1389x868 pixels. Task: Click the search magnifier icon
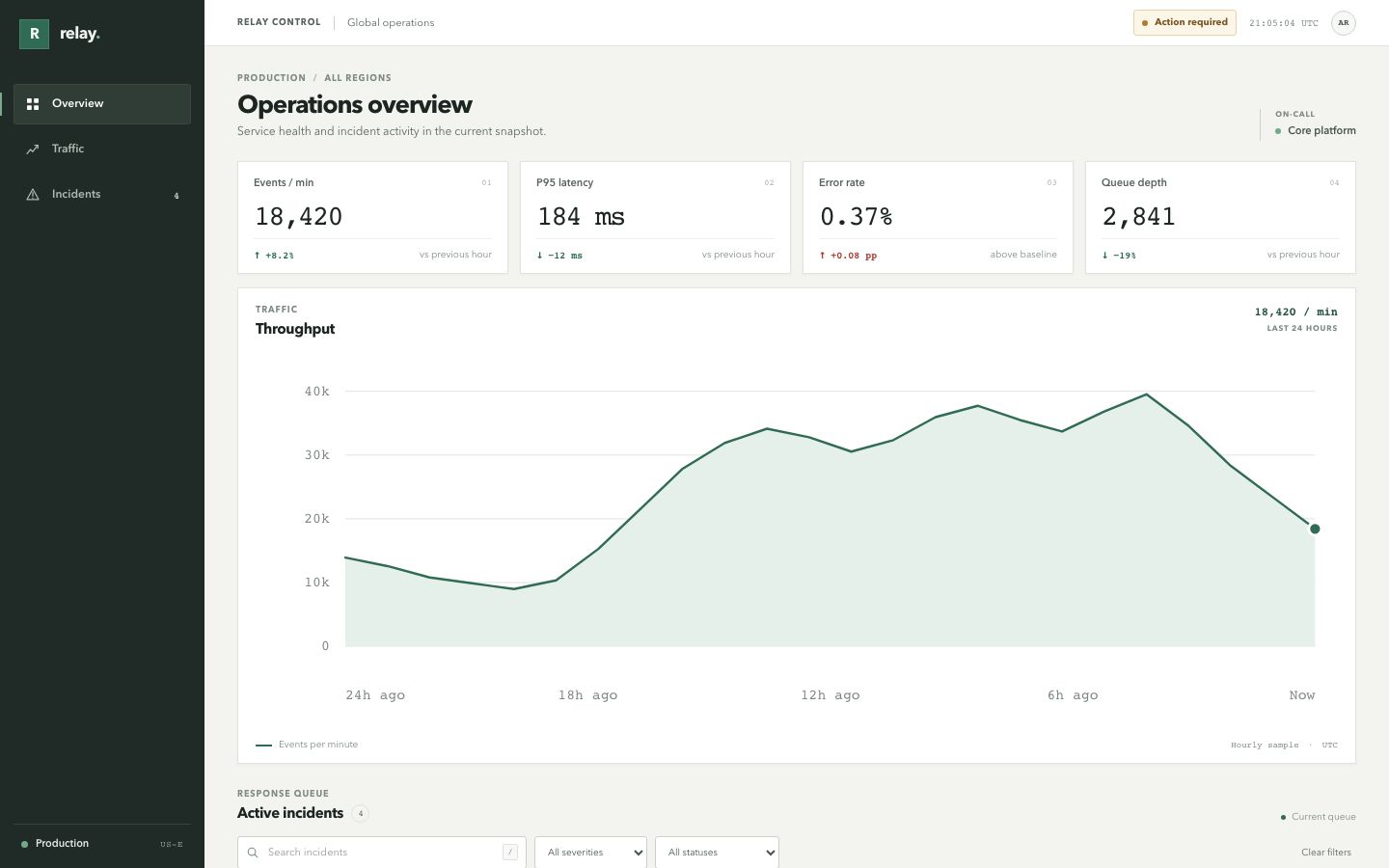(253, 853)
